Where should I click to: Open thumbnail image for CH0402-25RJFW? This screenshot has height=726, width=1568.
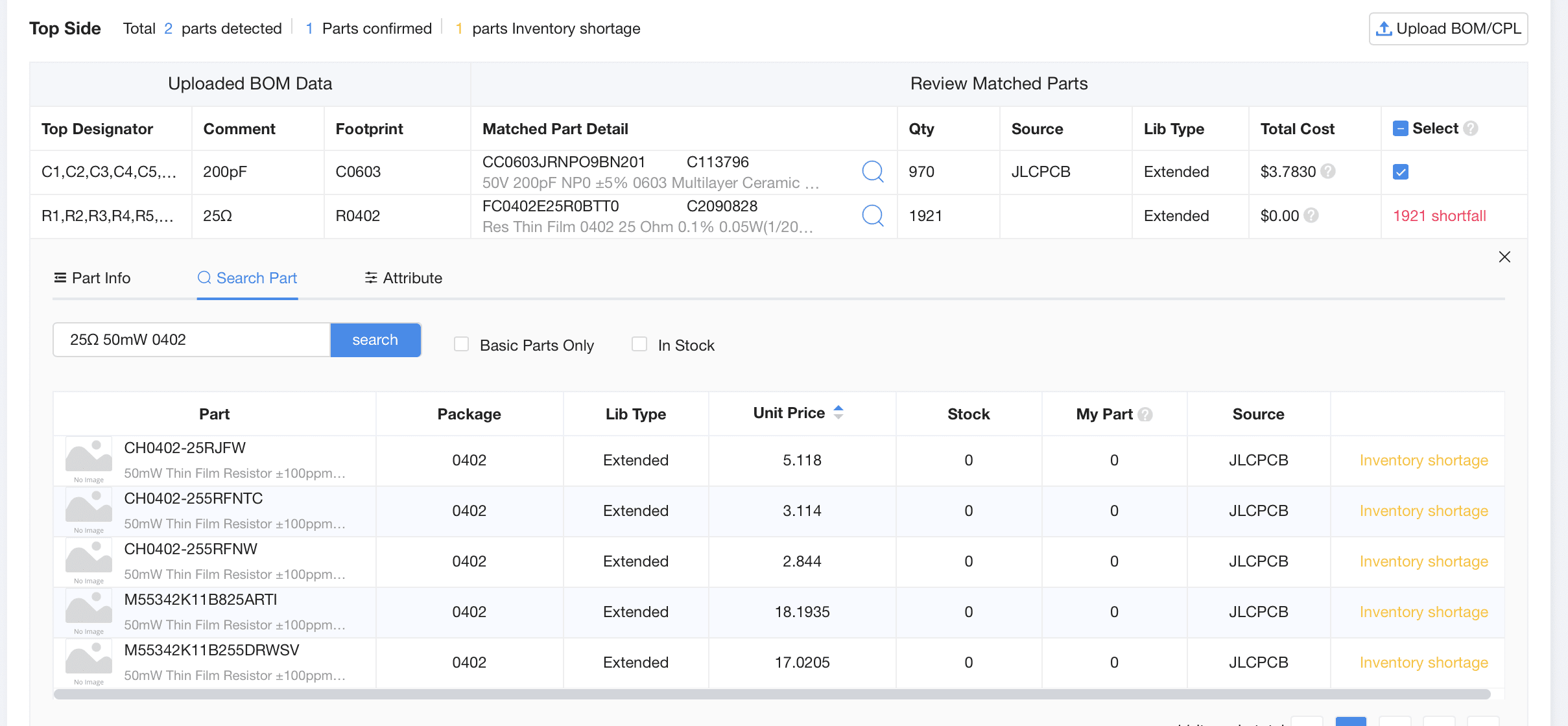tap(89, 461)
